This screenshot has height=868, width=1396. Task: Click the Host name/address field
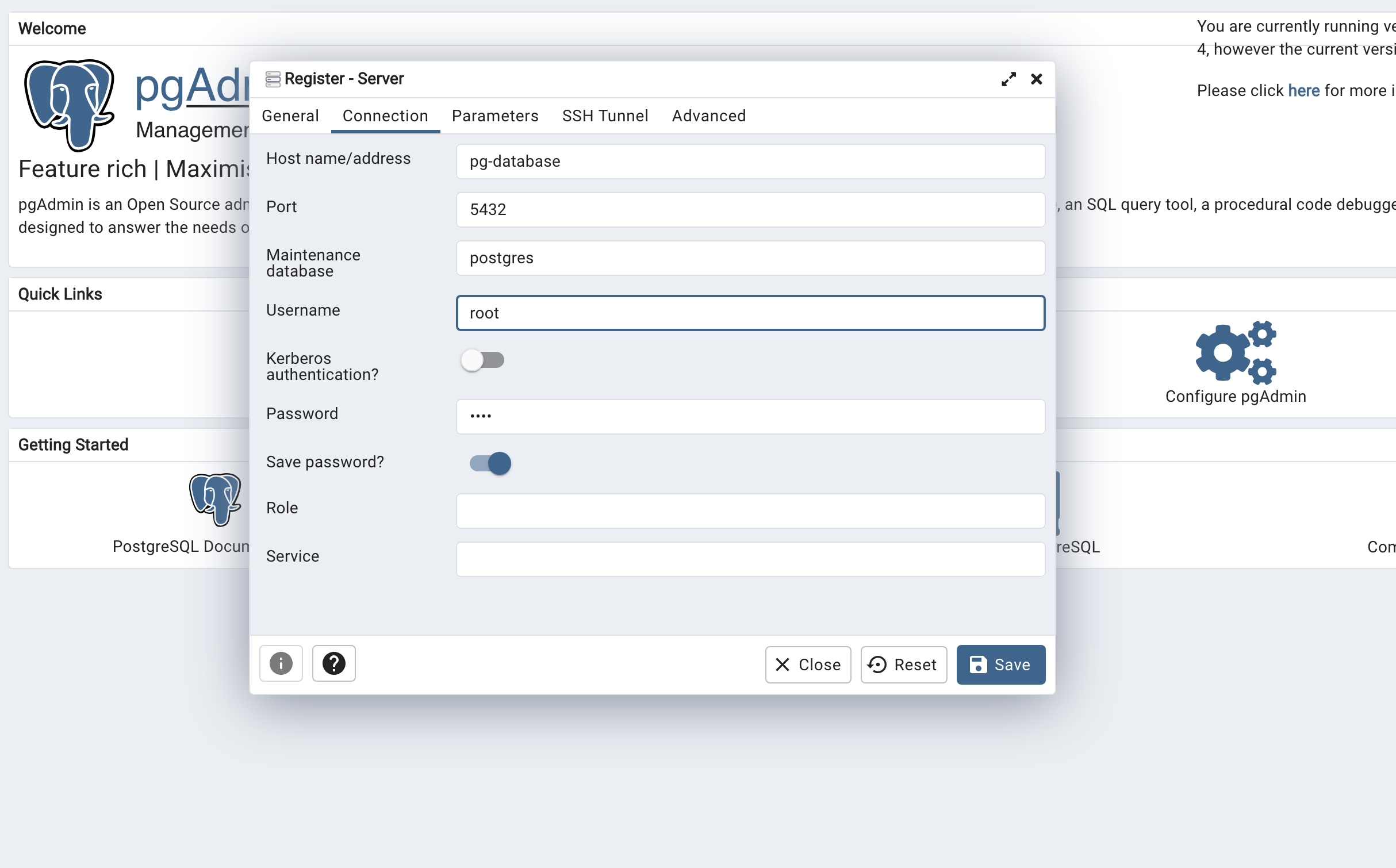pos(750,162)
